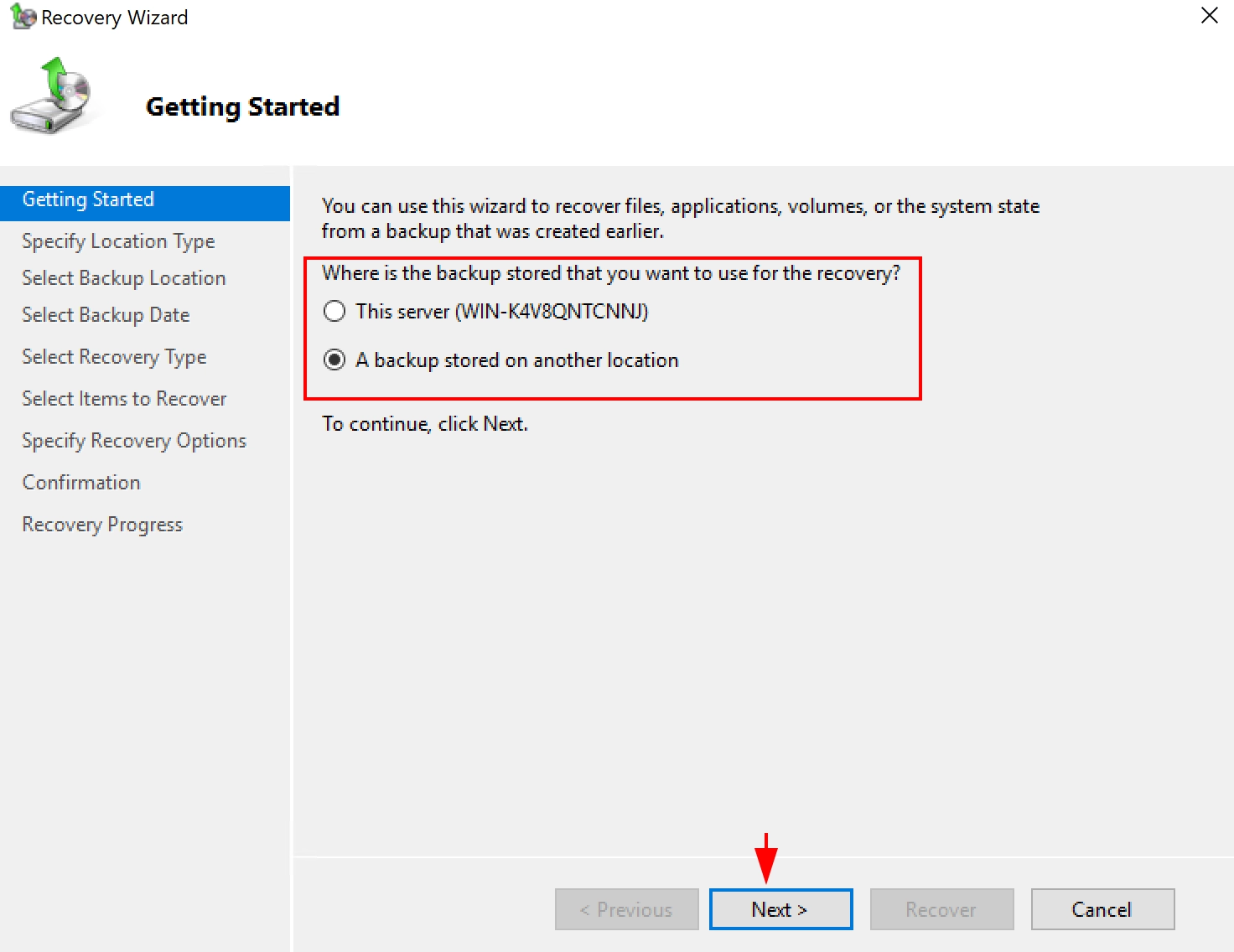Click the greyed-out Recover button
The width and height of the screenshot is (1234, 952).
(x=941, y=909)
